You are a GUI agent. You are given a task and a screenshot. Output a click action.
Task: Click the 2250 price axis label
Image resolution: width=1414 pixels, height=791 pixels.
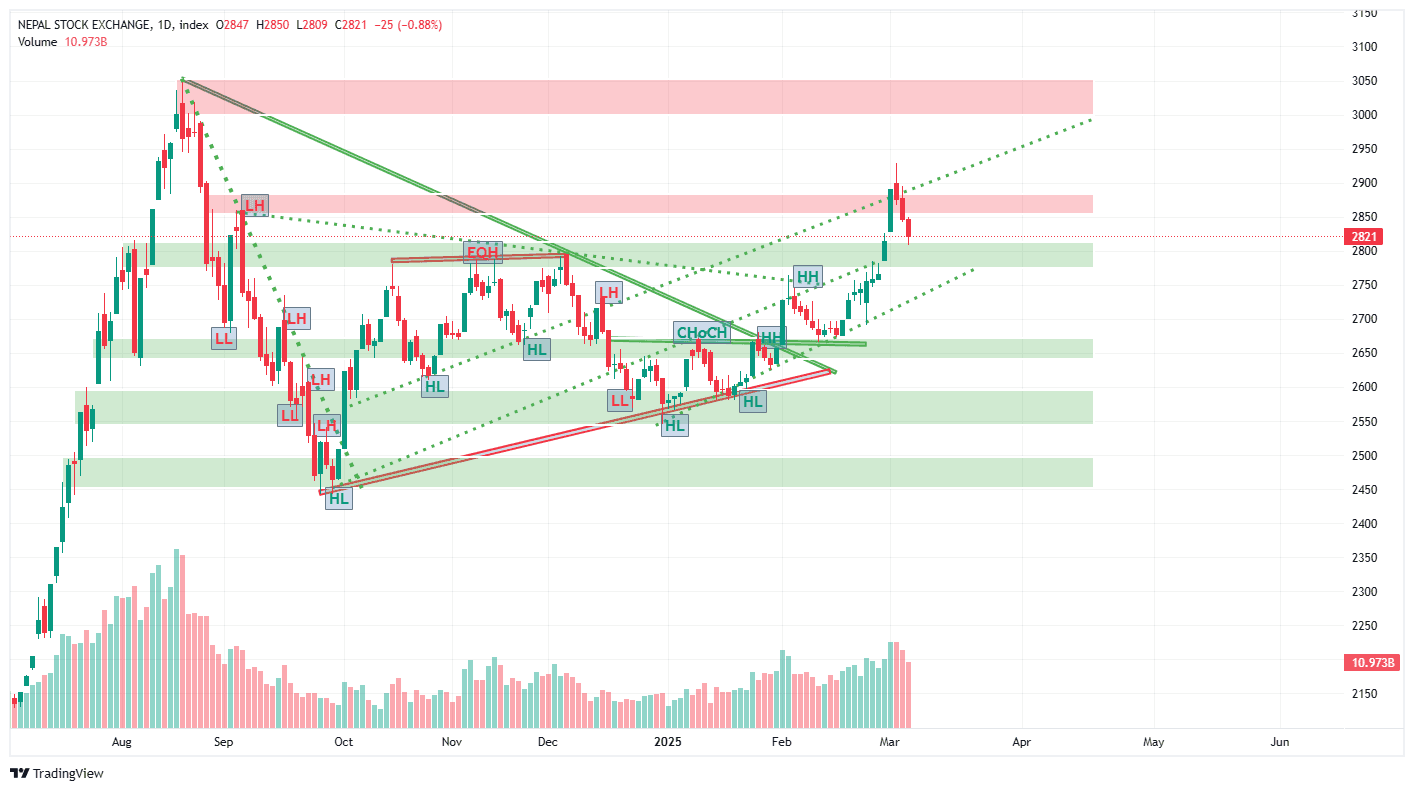(x=1365, y=626)
